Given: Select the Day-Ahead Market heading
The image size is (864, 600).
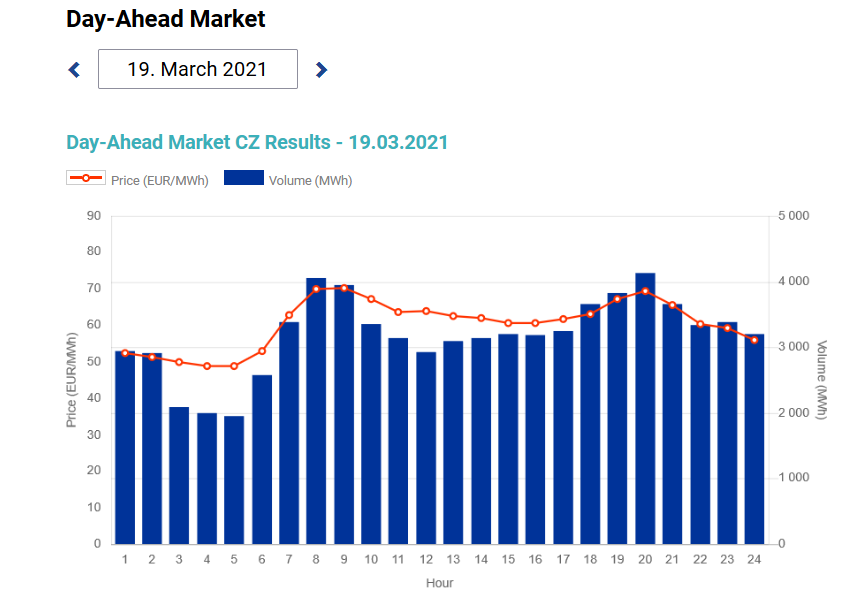Looking at the screenshot, I should 164,18.
